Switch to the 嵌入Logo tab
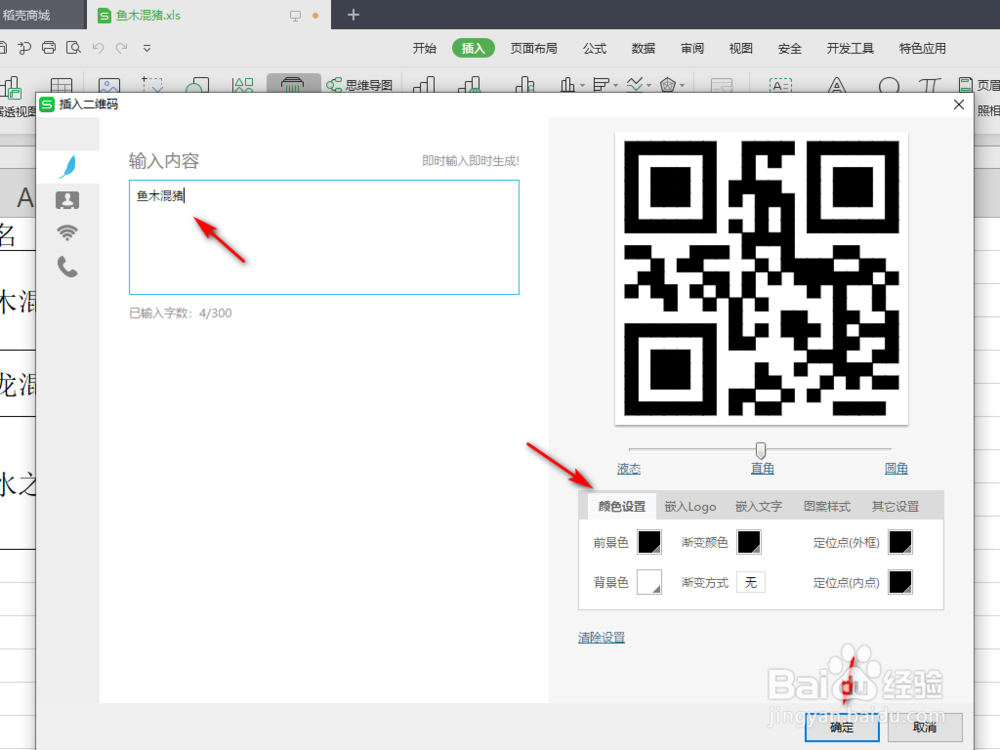The height and width of the screenshot is (750, 1000). coord(690,506)
